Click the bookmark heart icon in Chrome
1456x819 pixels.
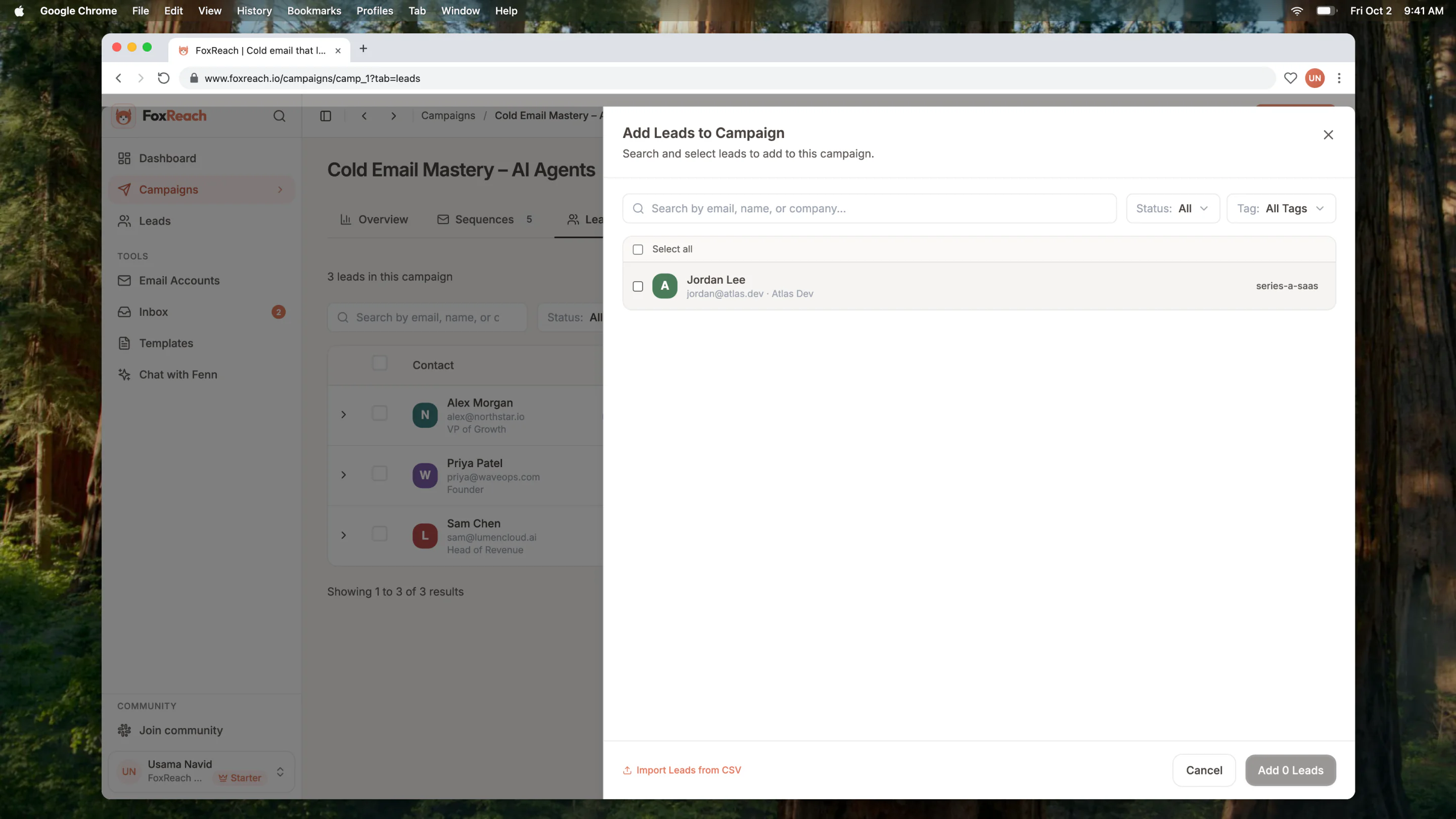point(1290,78)
